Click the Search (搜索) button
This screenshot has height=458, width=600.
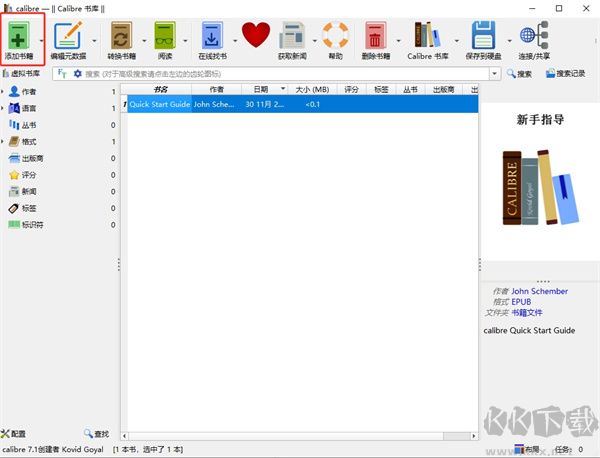click(519, 73)
